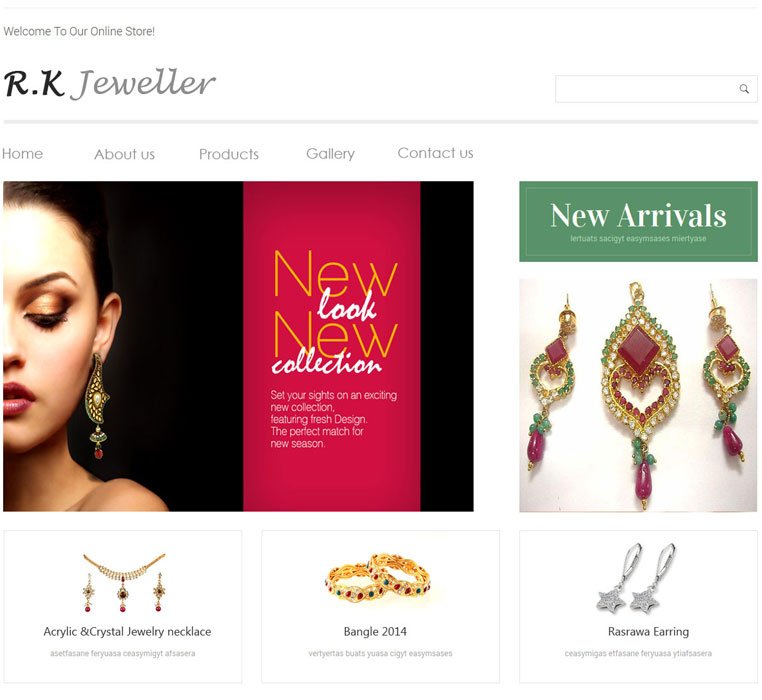Select the New Arrivals green banner

[x=638, y=221]
